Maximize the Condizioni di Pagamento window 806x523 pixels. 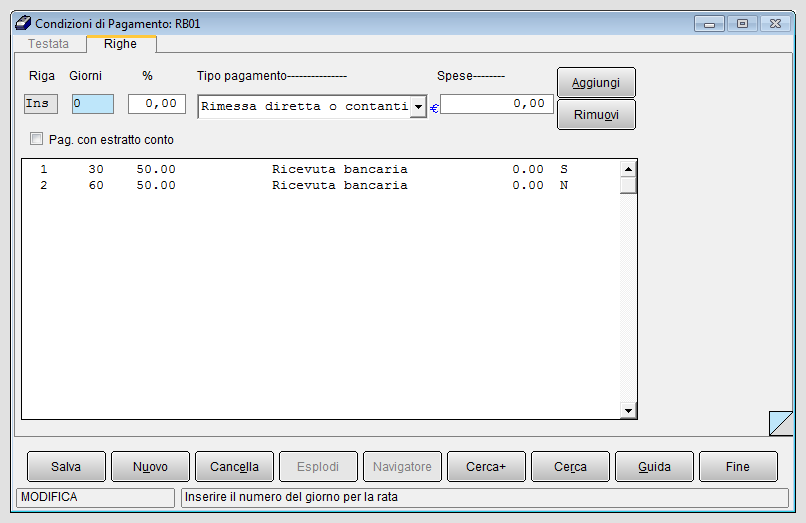point(742,24)
